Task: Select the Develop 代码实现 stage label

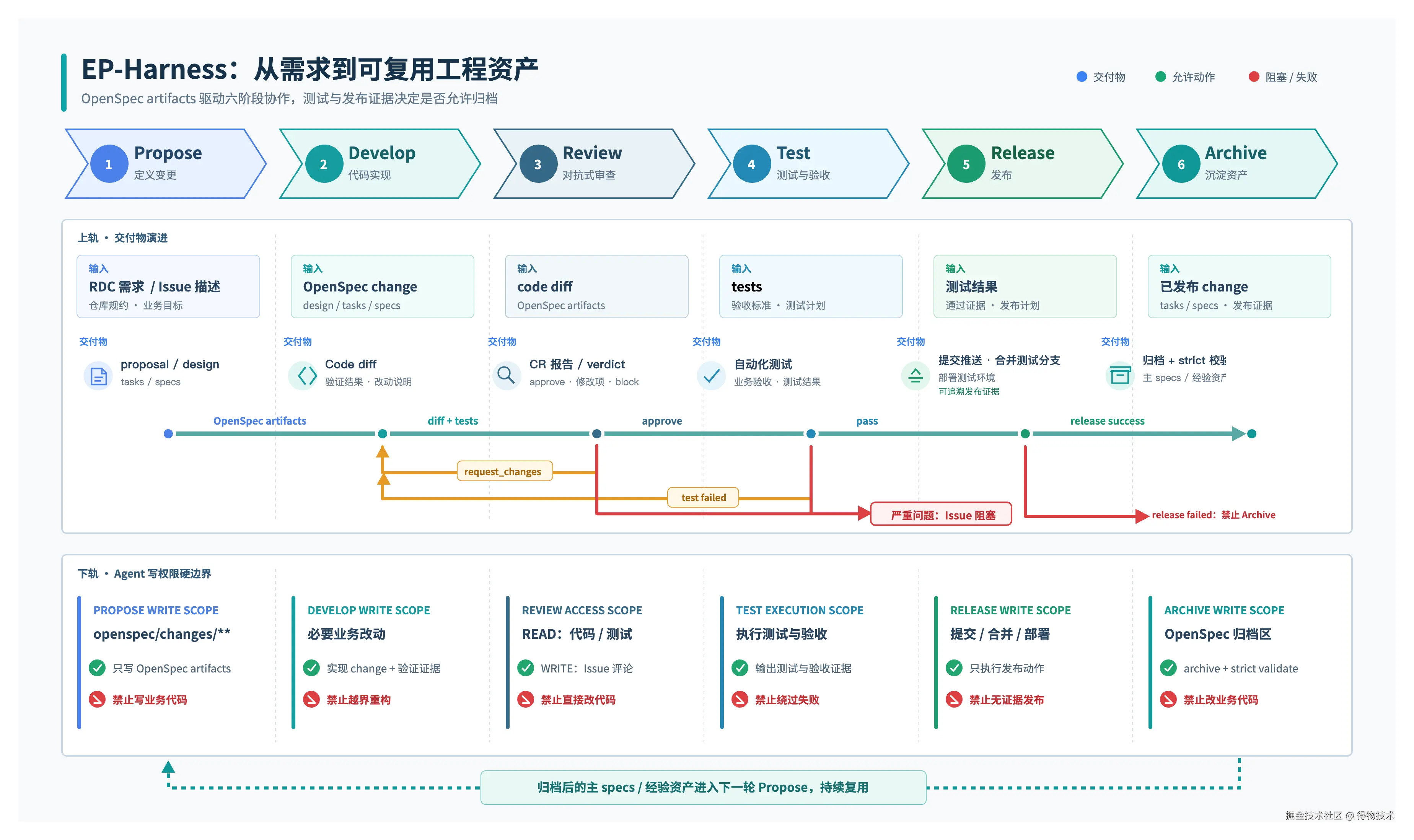Action: 382,163
